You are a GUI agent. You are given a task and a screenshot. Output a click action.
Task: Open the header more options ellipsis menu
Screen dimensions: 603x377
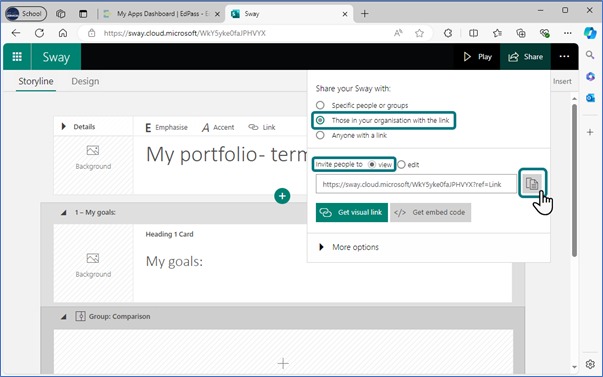(564, 57)
